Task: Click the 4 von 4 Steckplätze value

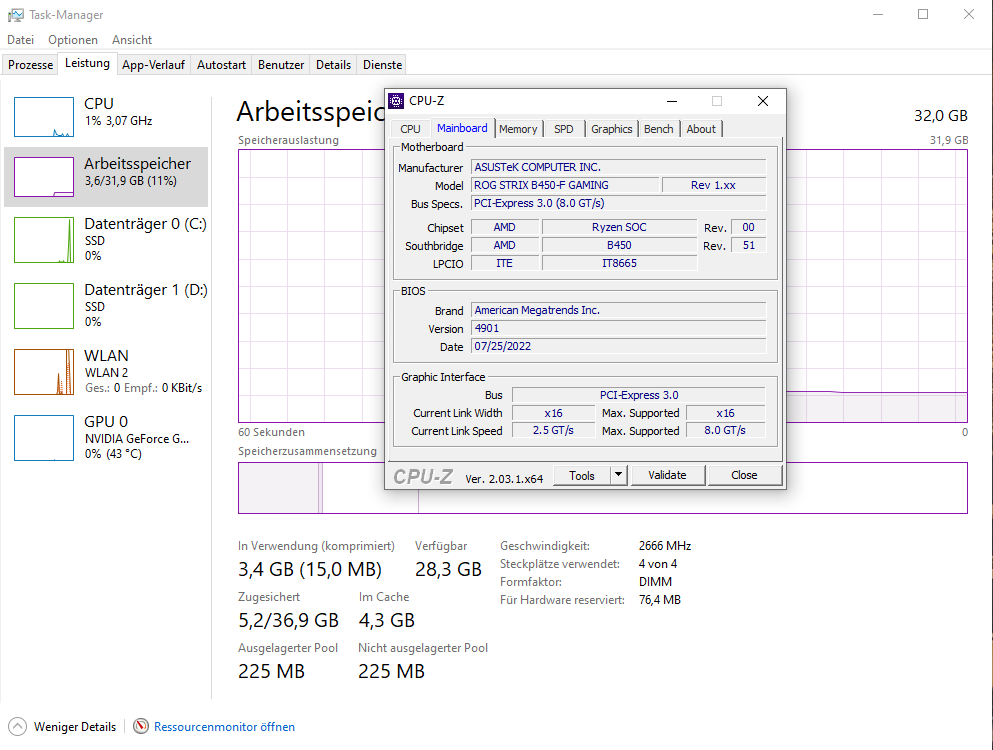Action: click(x=658, y=564)
